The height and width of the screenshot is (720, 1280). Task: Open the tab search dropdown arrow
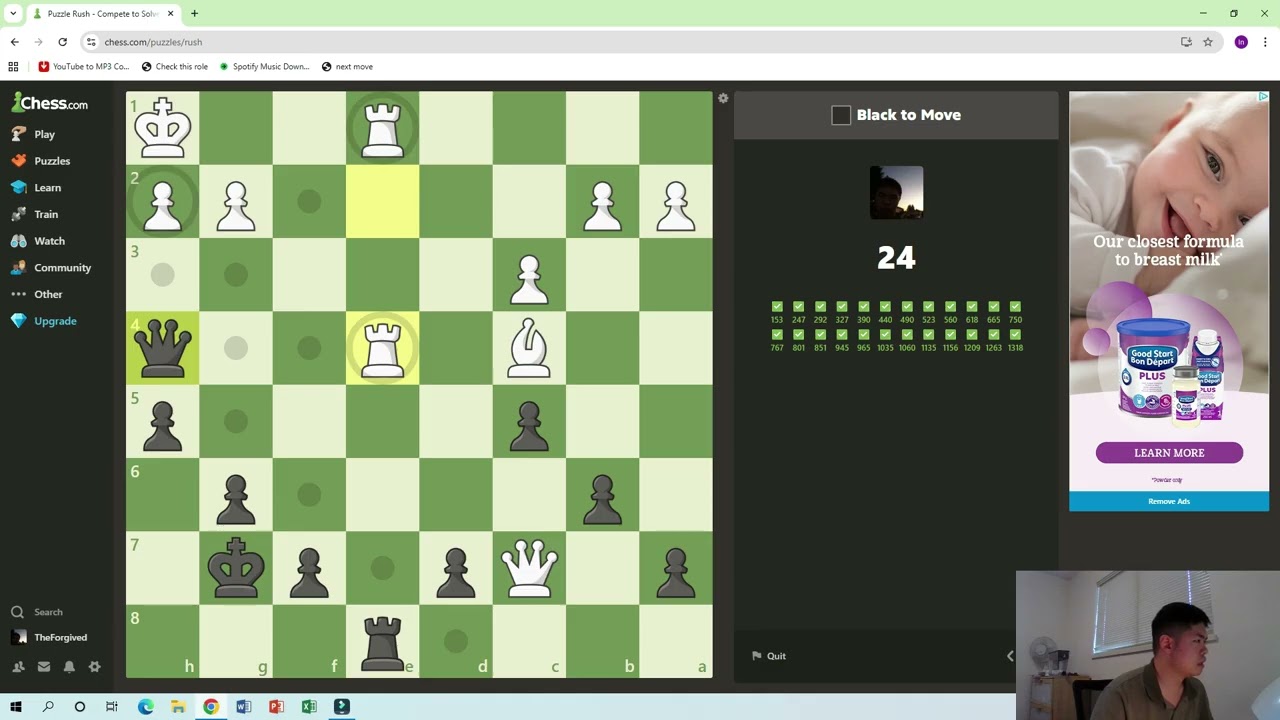[13, 14]
